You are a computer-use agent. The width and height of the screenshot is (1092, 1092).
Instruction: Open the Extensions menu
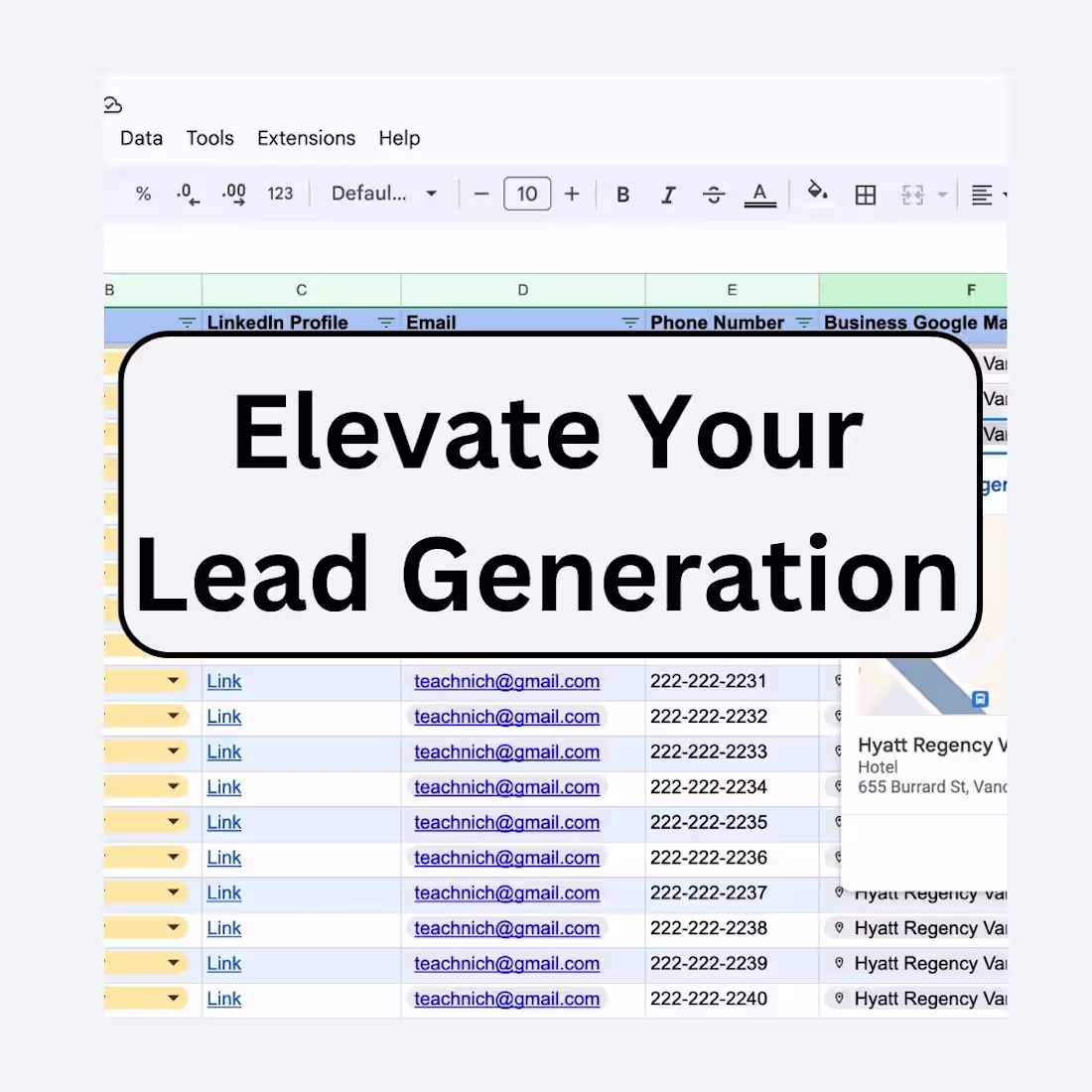(x=306, y=138)
